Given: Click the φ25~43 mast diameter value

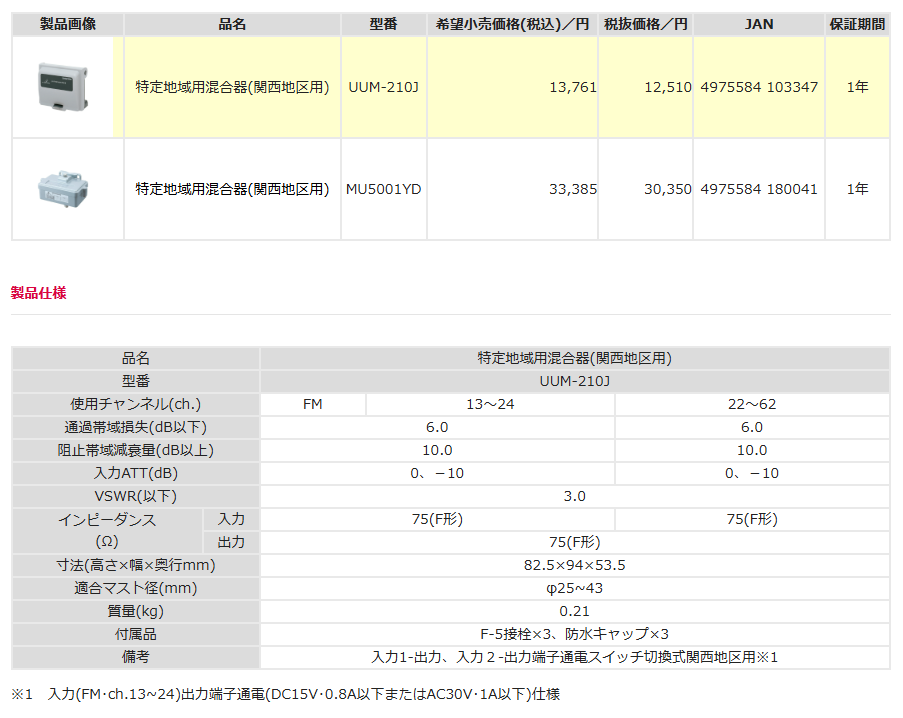Looking at the screenshot, I should pyautogui.click(x=574, y=588).
